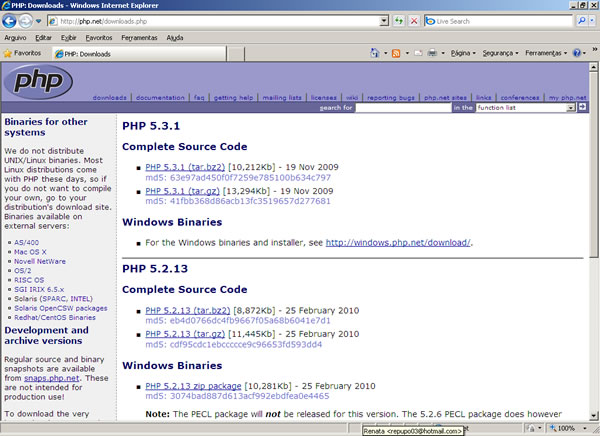Open the faq link in site navigation

coord(199,98)
